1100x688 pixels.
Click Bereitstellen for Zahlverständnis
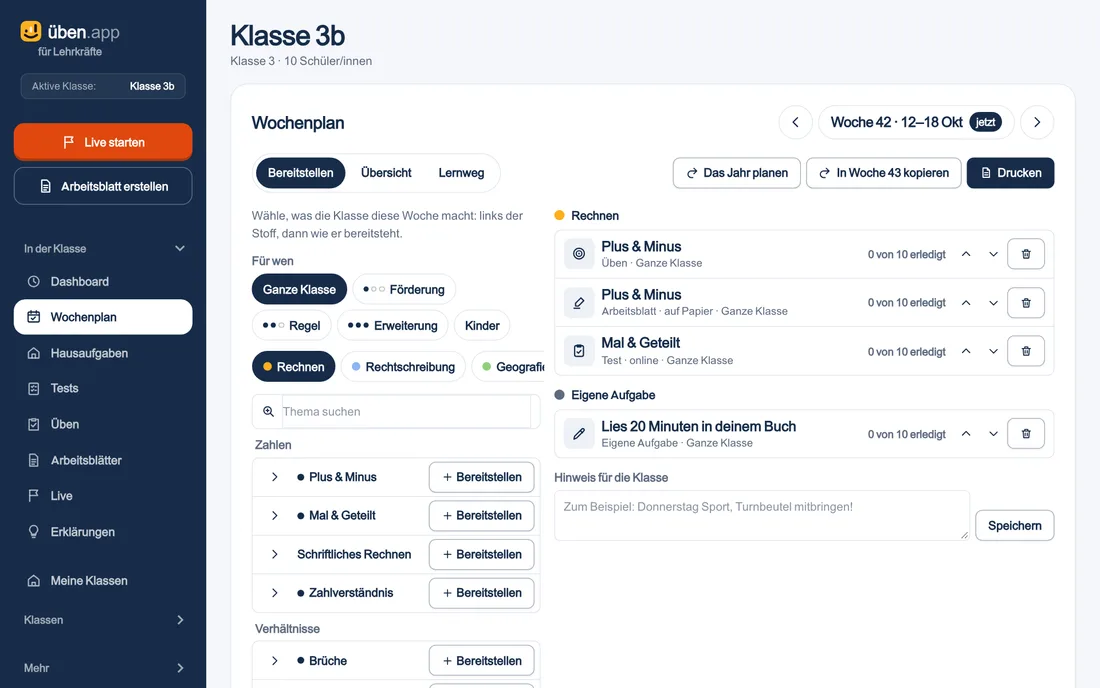click(481, 593)
